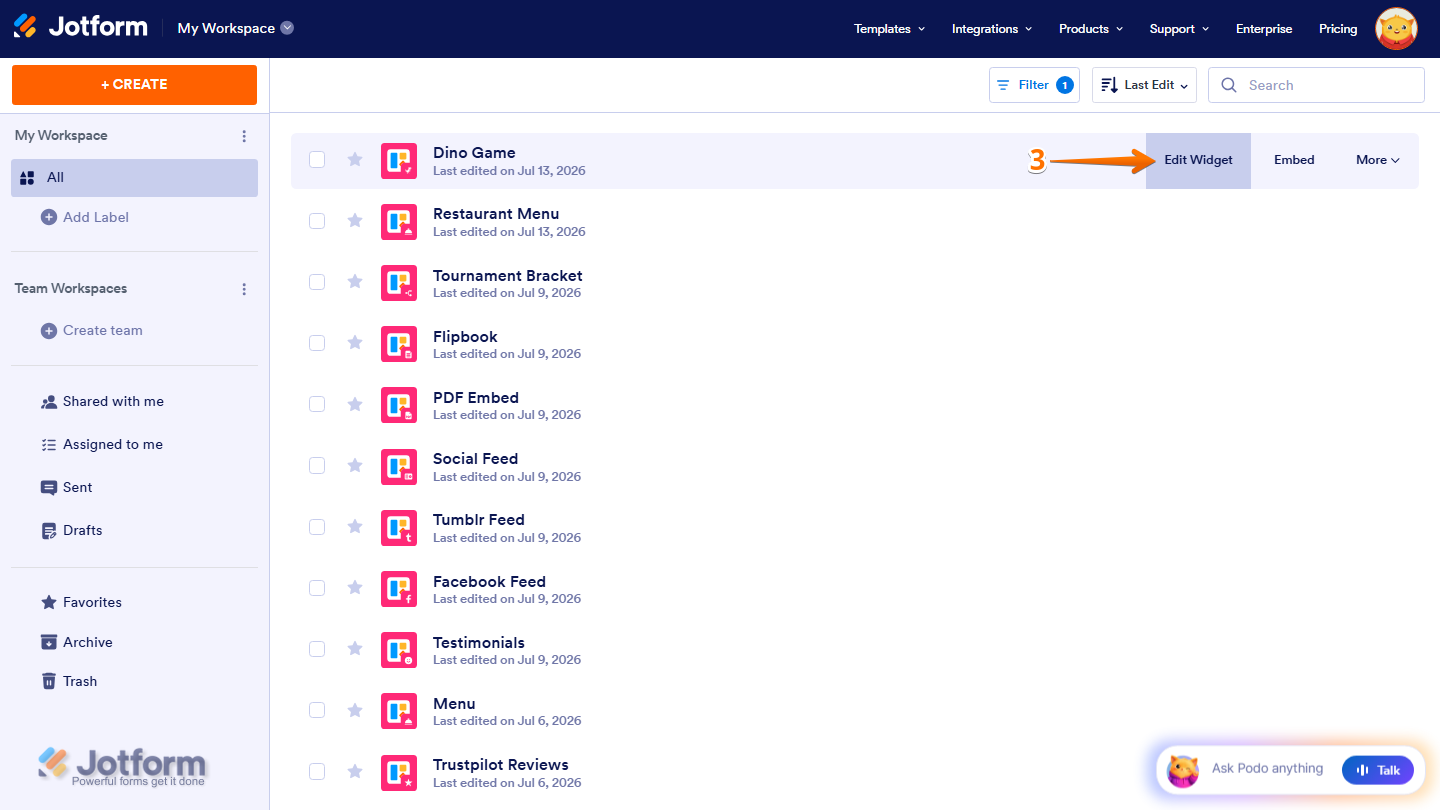Click the Tumblr Feed widget icon
1440x810 pixels.
click(399, 528)
